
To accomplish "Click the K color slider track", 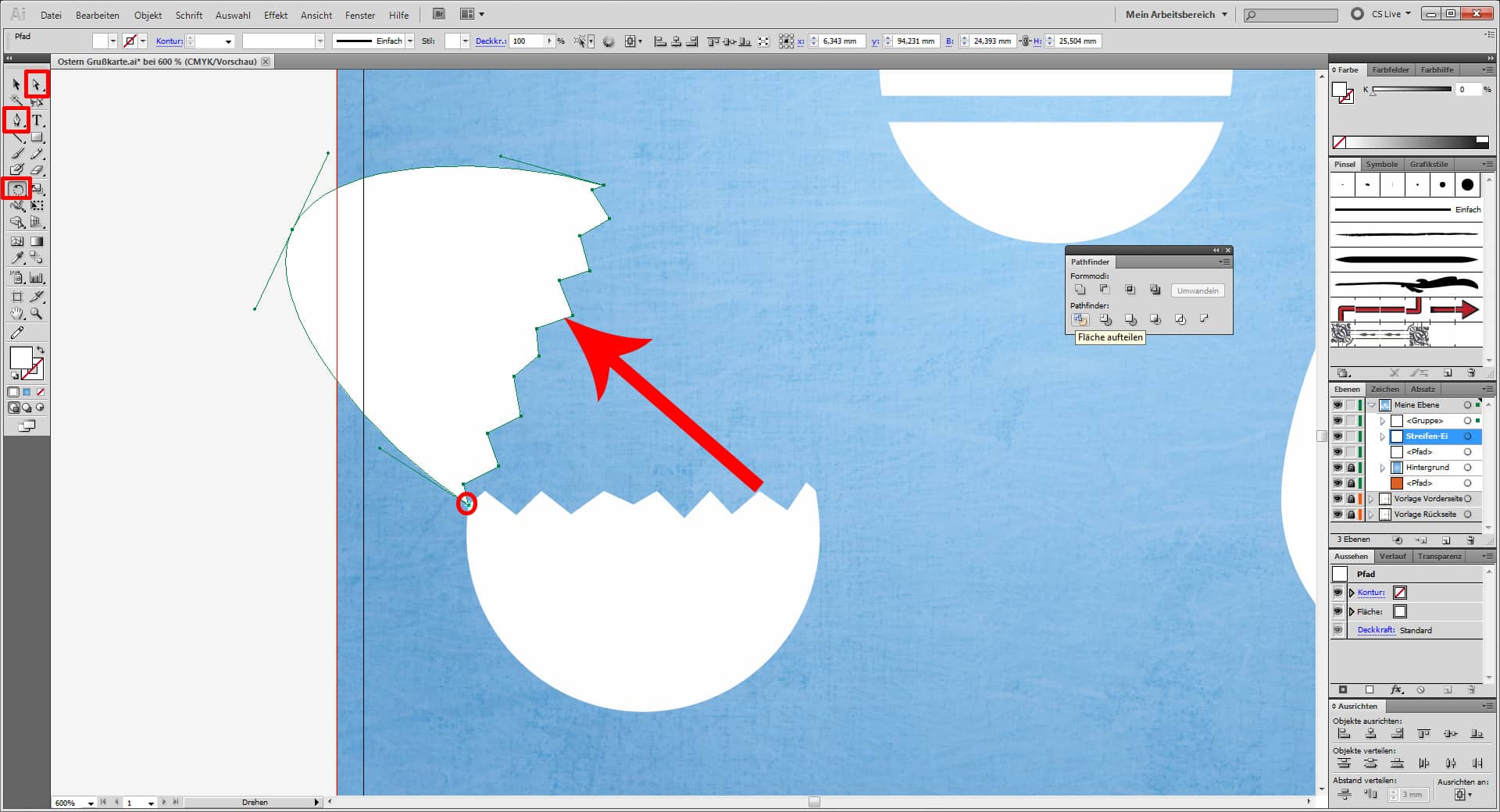I will tap(1411, 90).
